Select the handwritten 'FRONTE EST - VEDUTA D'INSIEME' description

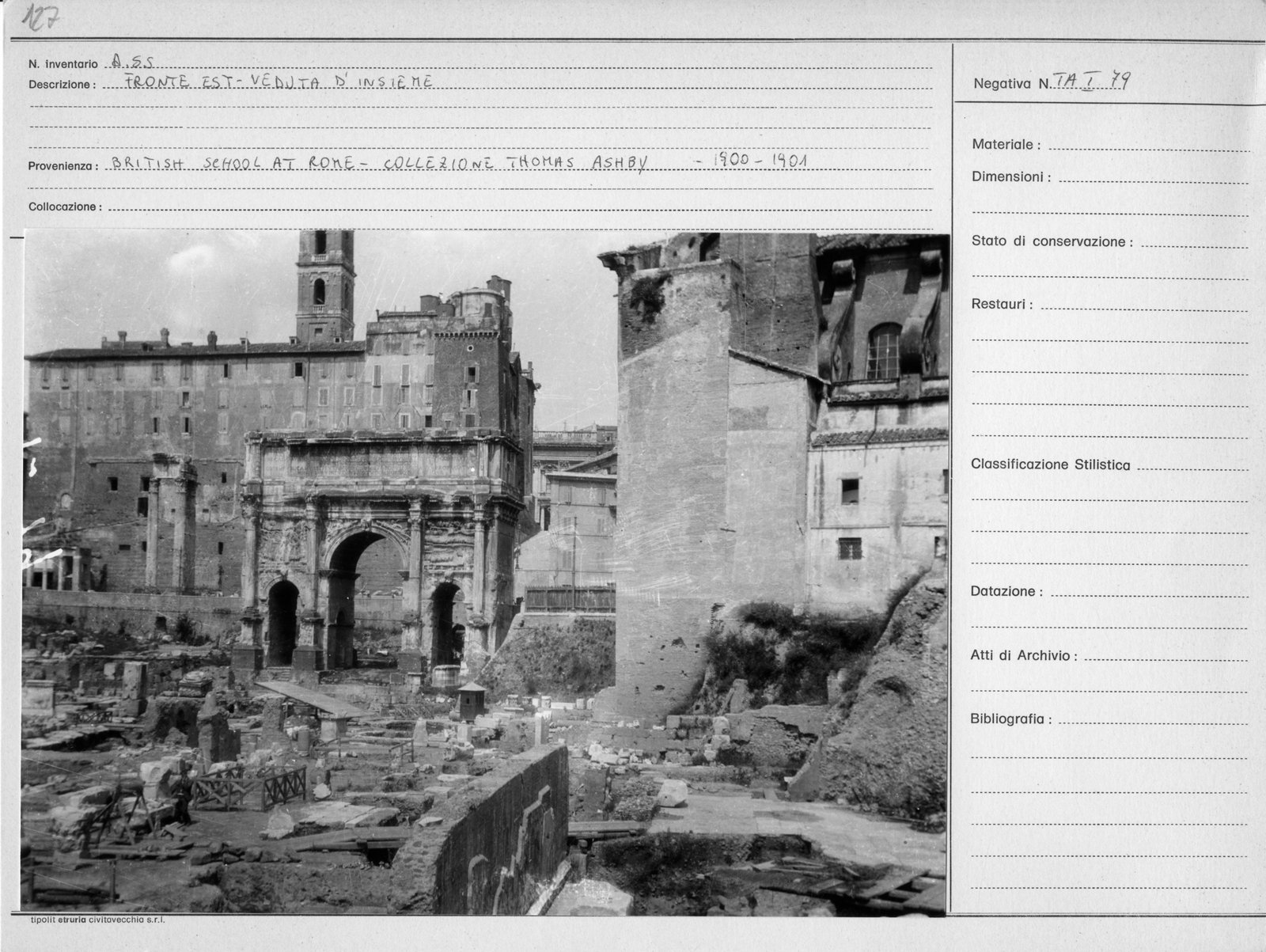(x=279, y=81)
